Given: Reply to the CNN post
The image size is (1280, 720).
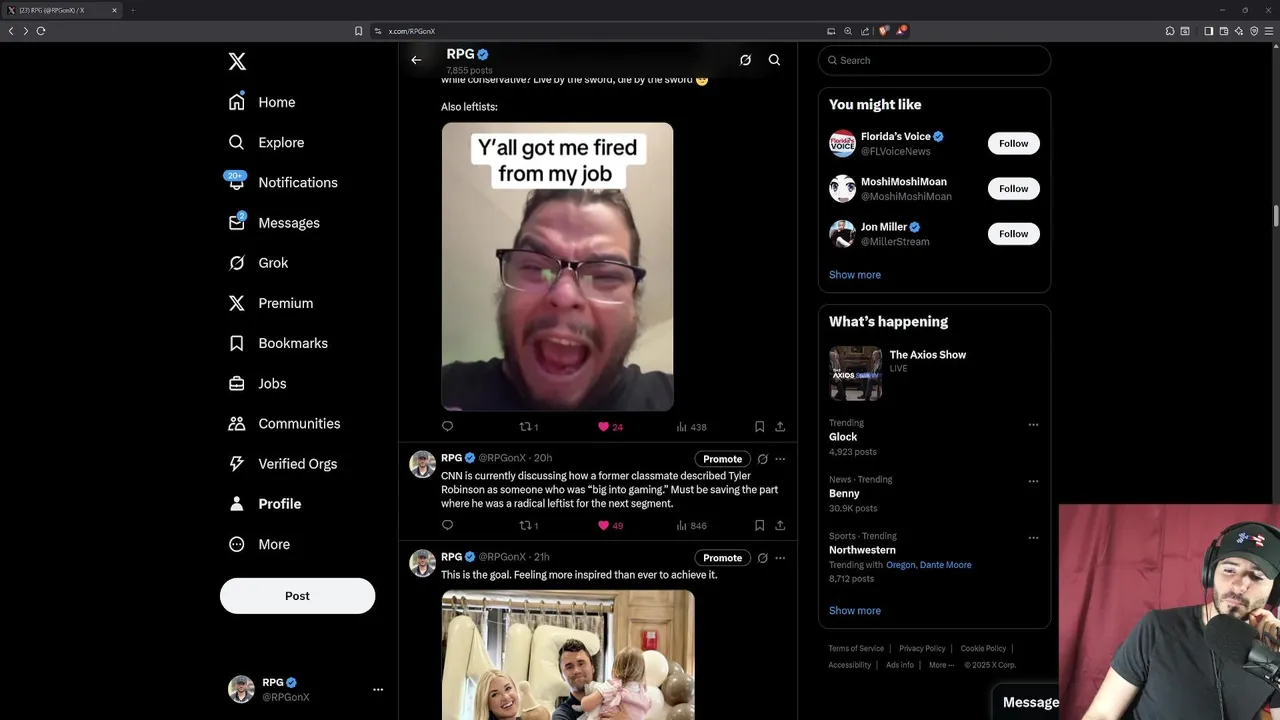Looking at the screenshot, I should tap(447, 525).
